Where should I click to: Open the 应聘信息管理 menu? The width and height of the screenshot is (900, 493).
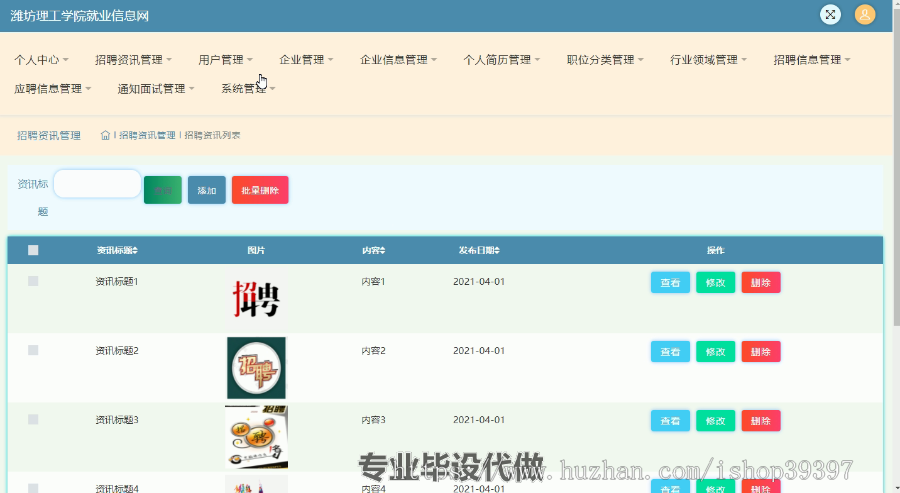pyautogui.click(x=52, y=88)
